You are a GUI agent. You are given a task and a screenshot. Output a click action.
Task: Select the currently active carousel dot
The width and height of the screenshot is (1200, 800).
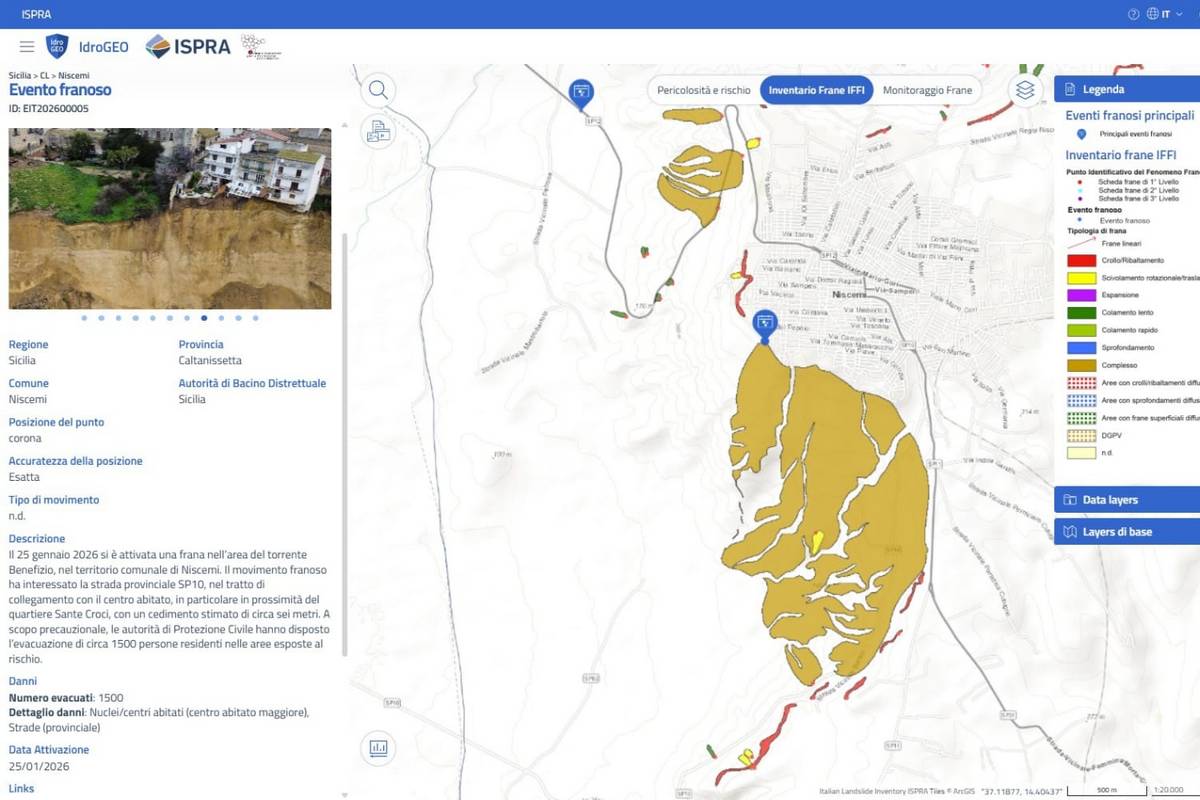[204, 318]
